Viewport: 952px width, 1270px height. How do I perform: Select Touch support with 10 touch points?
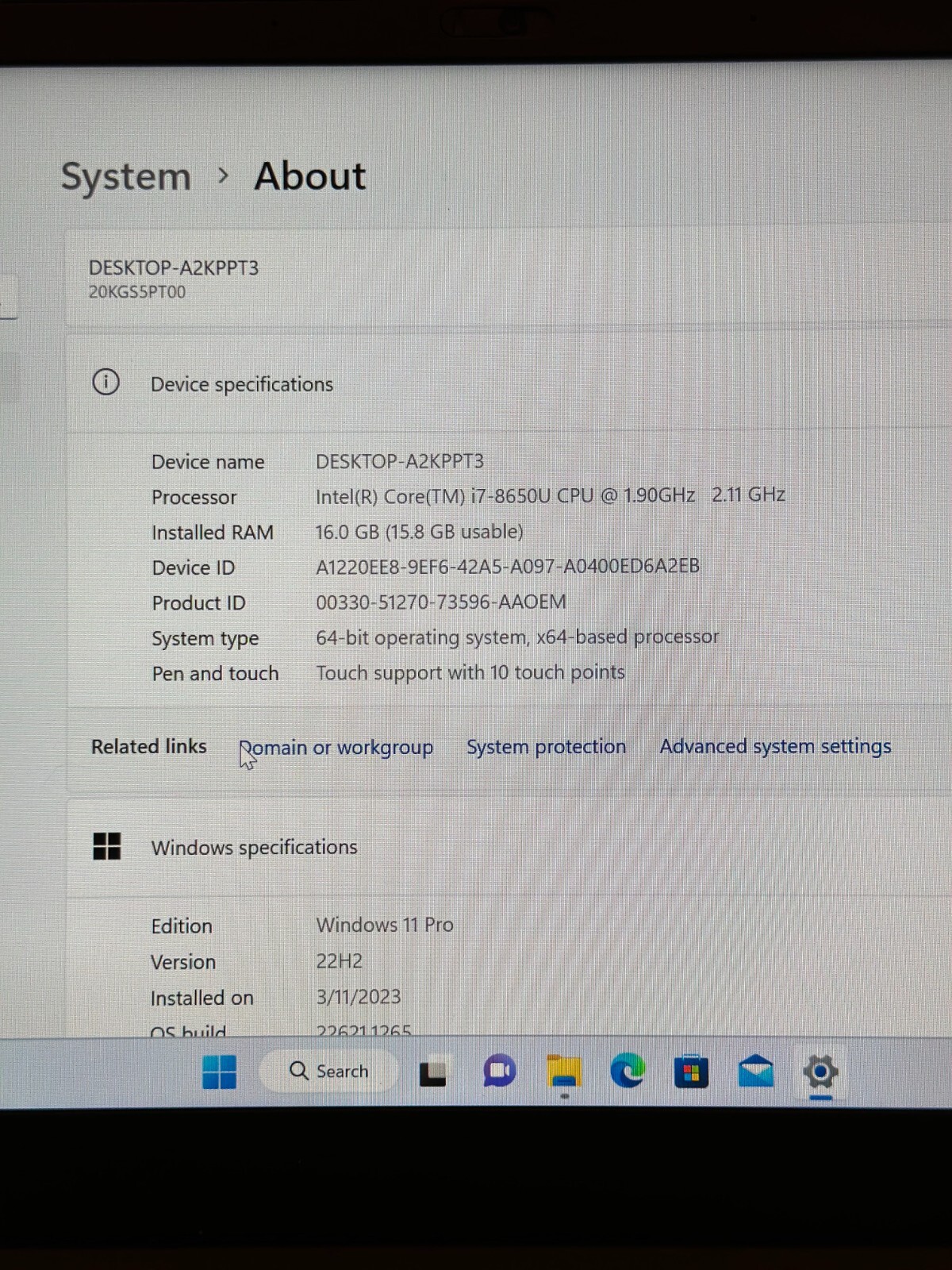(470, 672)
